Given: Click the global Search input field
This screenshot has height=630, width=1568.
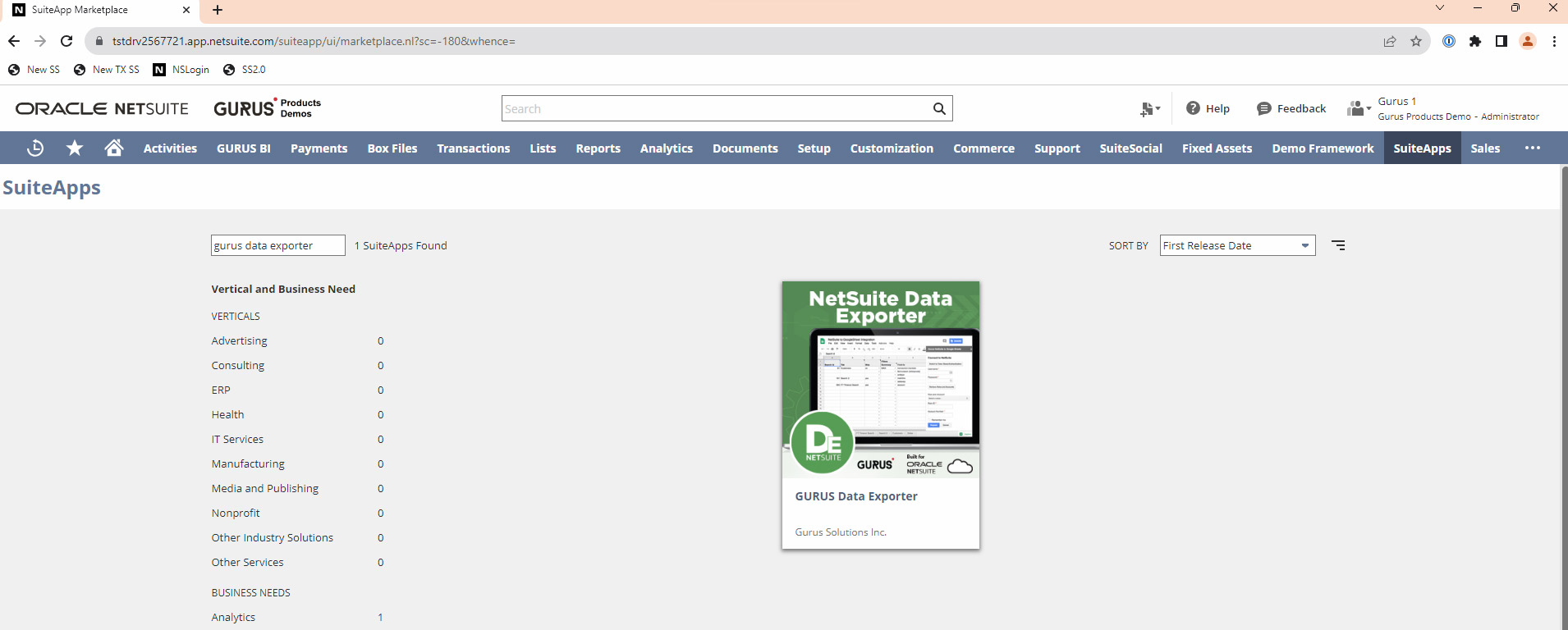Looking at the screenshot, I should click(716, 108).
